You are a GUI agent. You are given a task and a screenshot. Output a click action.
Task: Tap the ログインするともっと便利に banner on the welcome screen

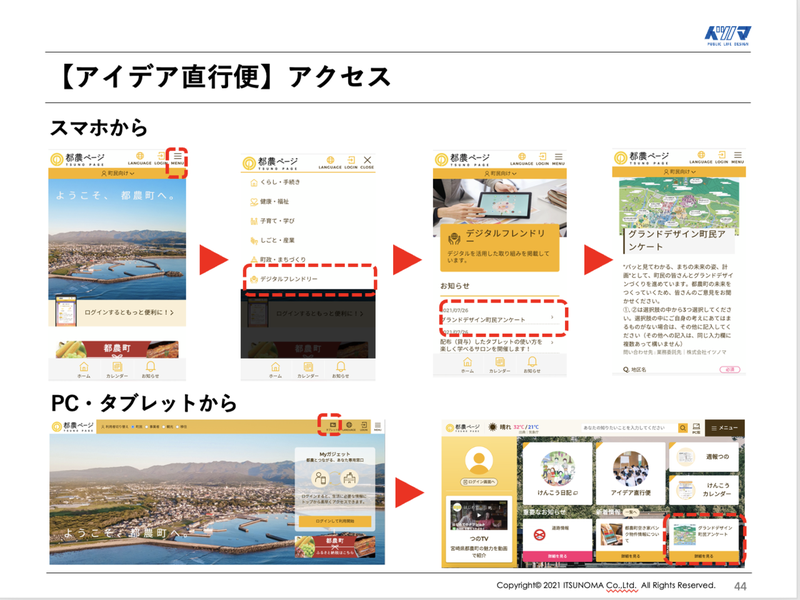click(x=117, y=312)
